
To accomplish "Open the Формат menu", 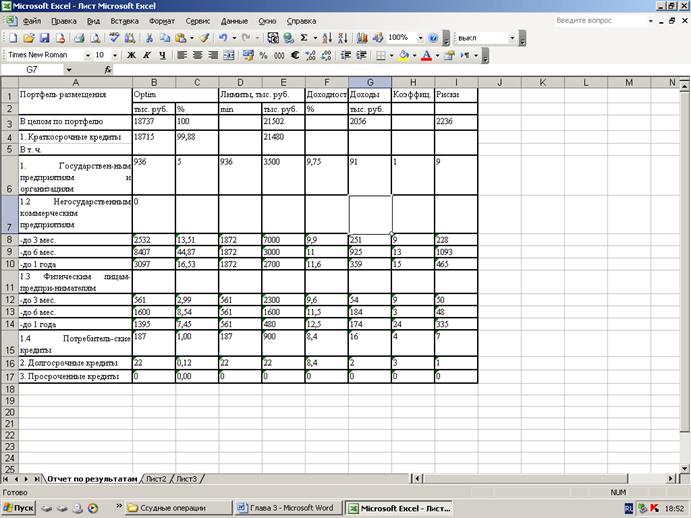I will pyautogui.click(x=162, y=21).
